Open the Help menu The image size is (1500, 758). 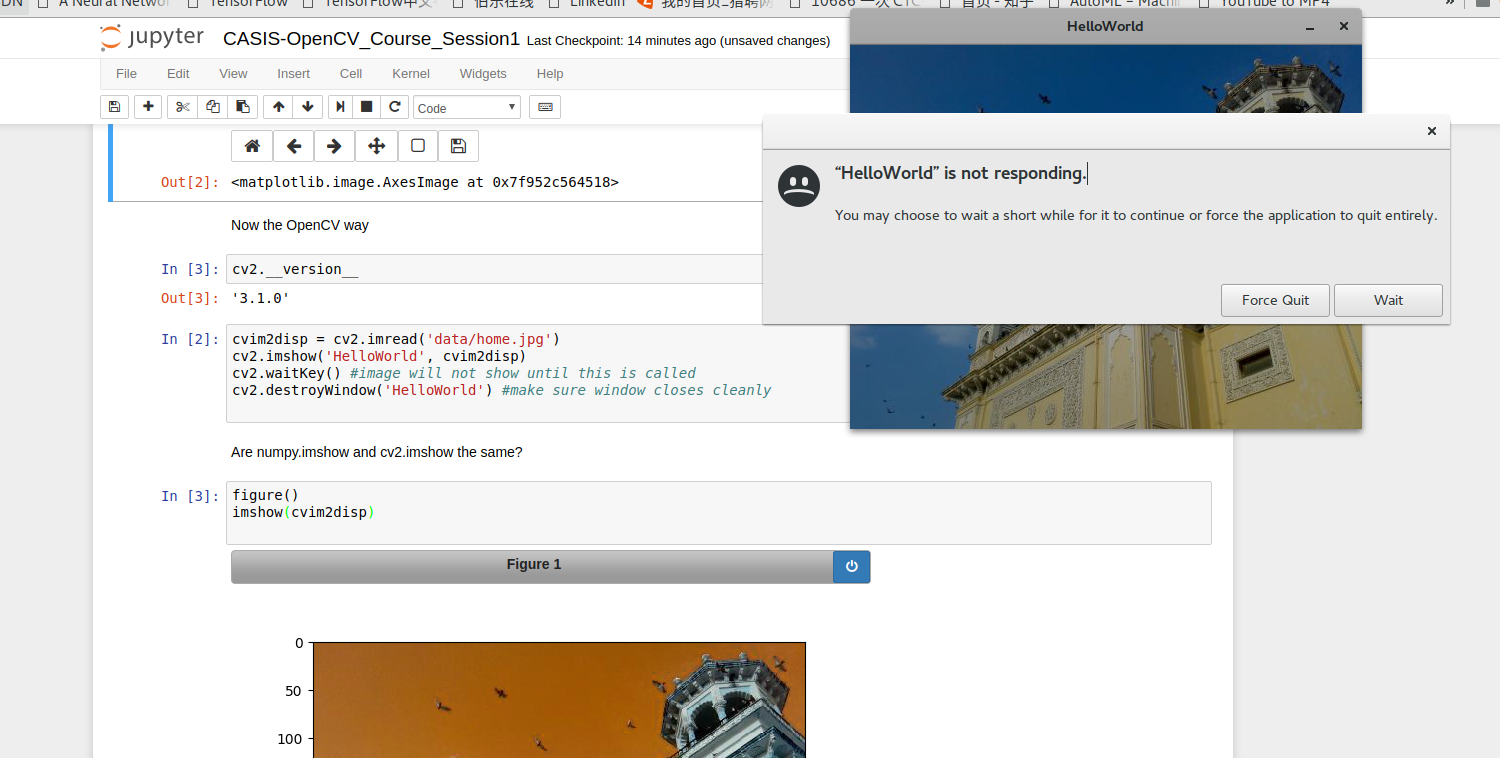click(x=550, y=74)
